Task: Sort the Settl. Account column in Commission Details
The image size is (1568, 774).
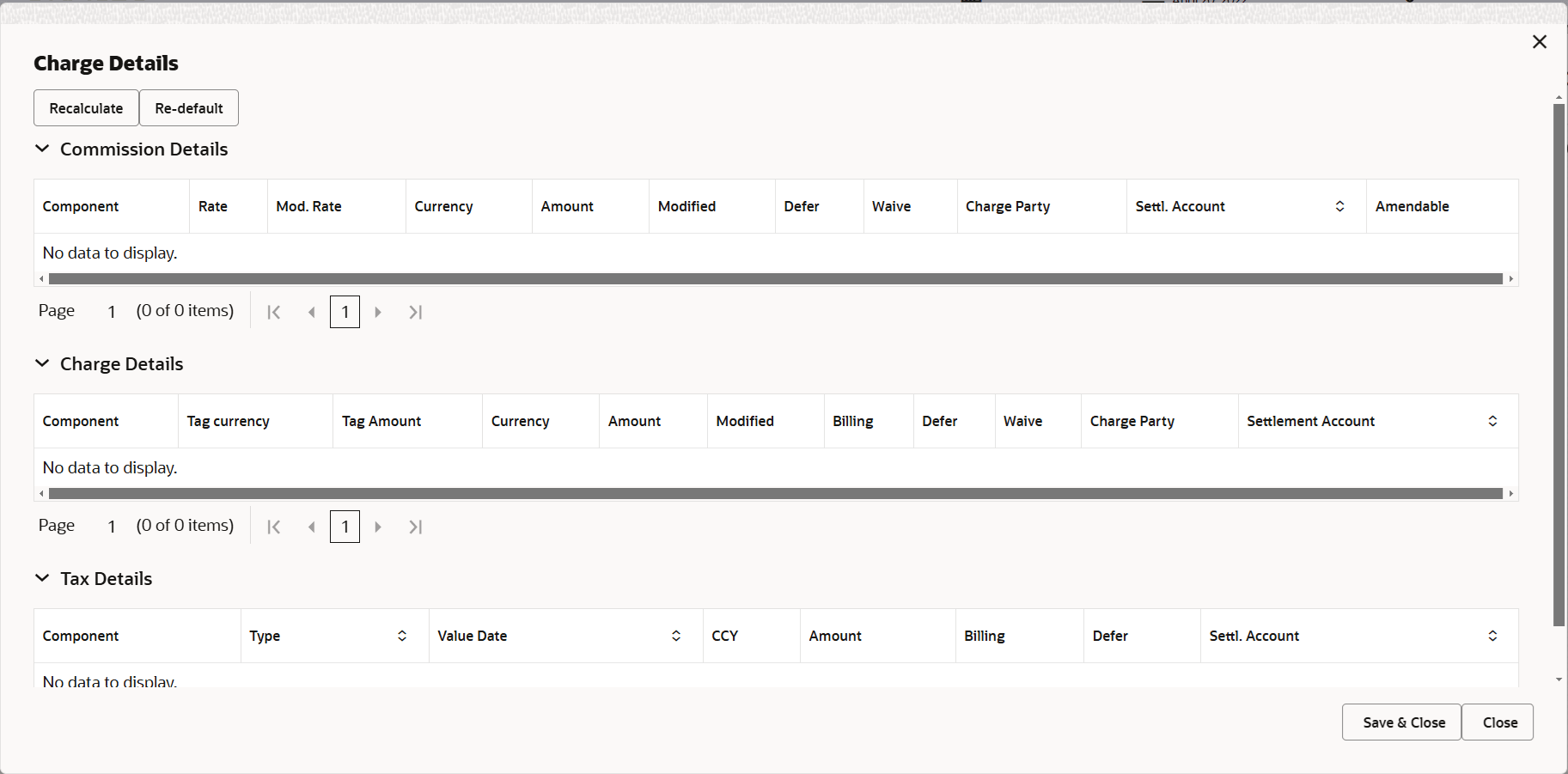Action: (1339, 205)
